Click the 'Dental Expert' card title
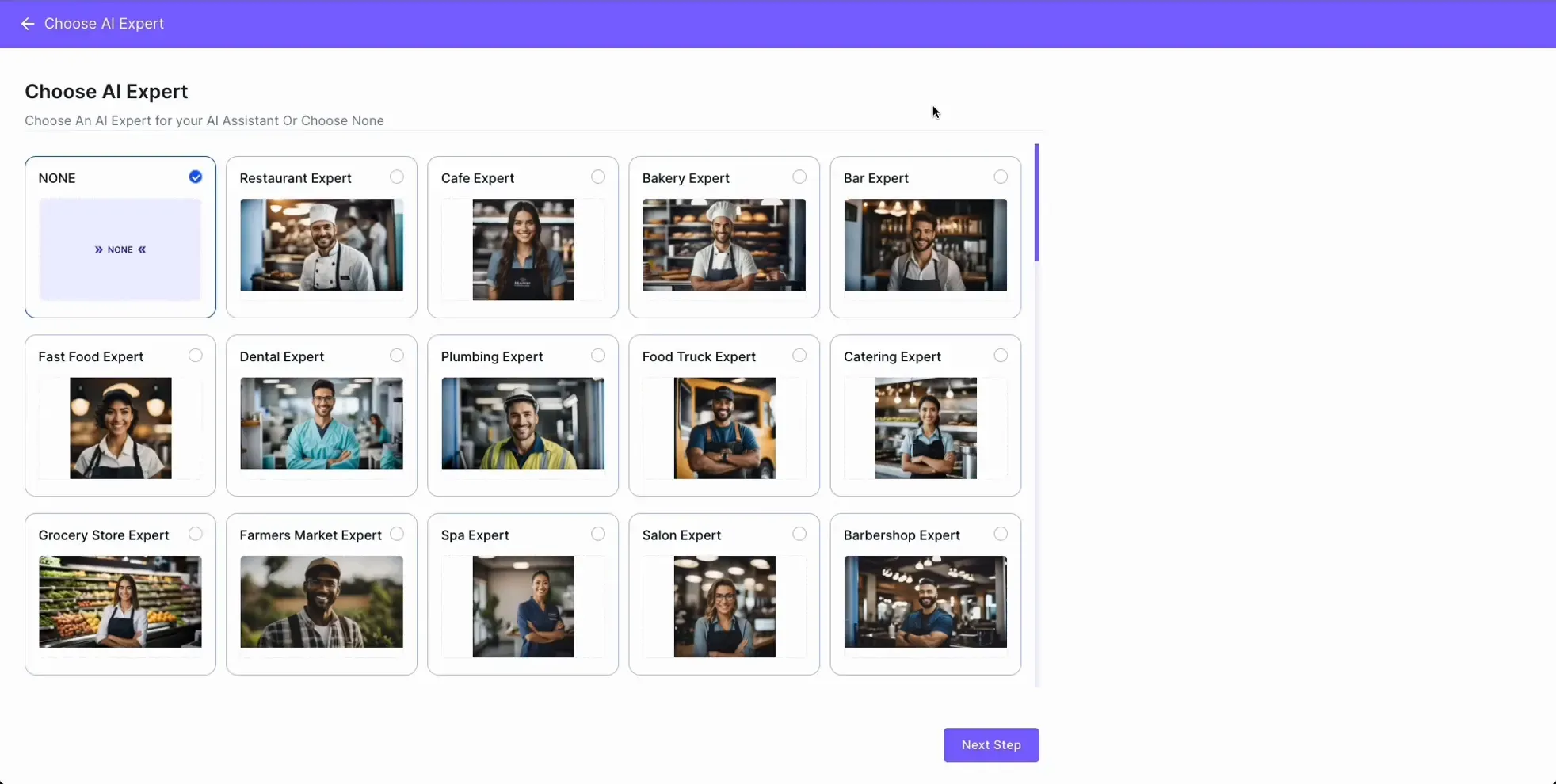1556x784 pixels. point(282,356)
